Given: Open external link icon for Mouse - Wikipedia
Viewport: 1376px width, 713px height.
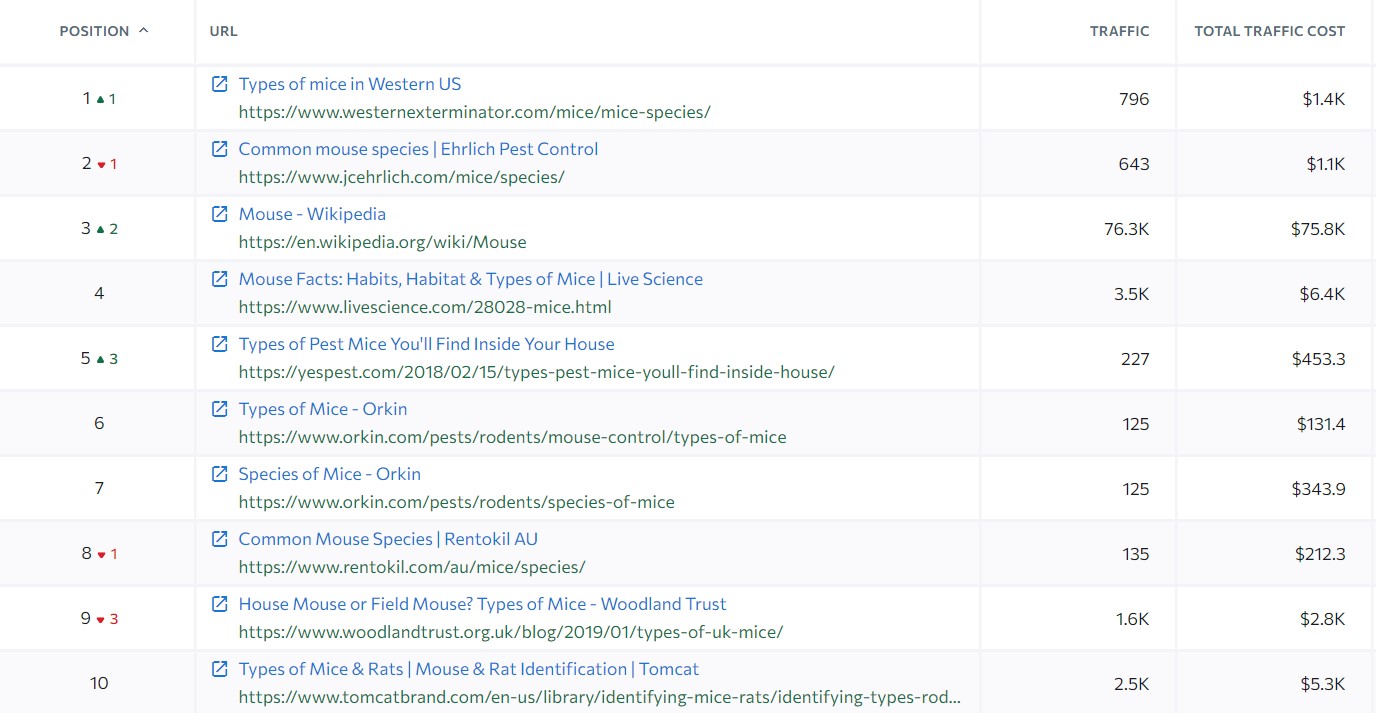Looking at the screenshot, I should [x=220, y=214].
